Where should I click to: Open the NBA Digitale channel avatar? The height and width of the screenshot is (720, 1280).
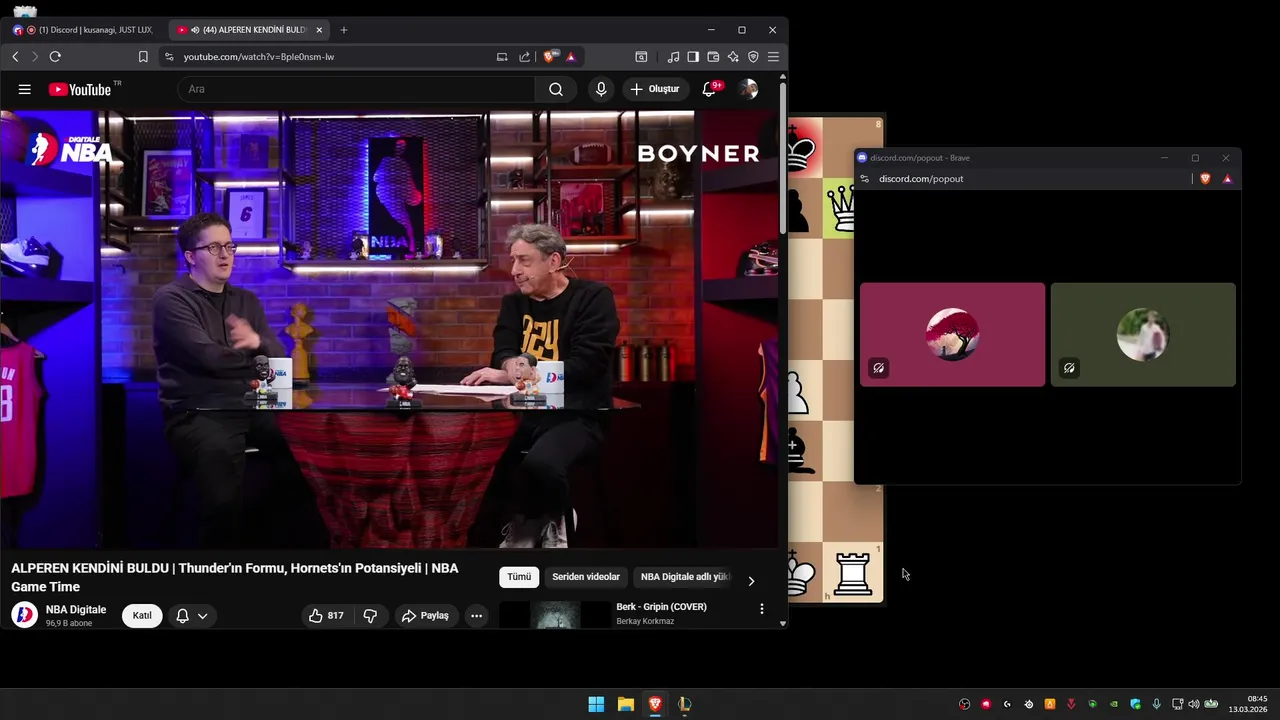coord(24,615)
